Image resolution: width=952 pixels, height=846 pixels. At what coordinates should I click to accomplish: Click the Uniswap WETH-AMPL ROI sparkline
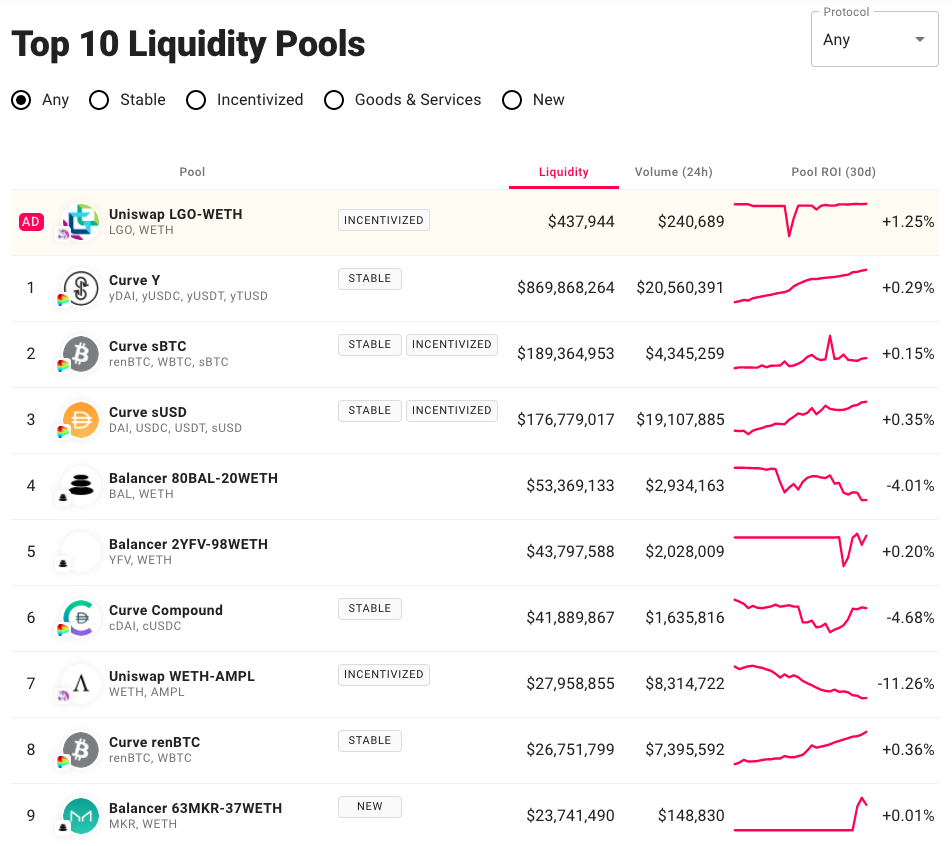click(800, 682)
